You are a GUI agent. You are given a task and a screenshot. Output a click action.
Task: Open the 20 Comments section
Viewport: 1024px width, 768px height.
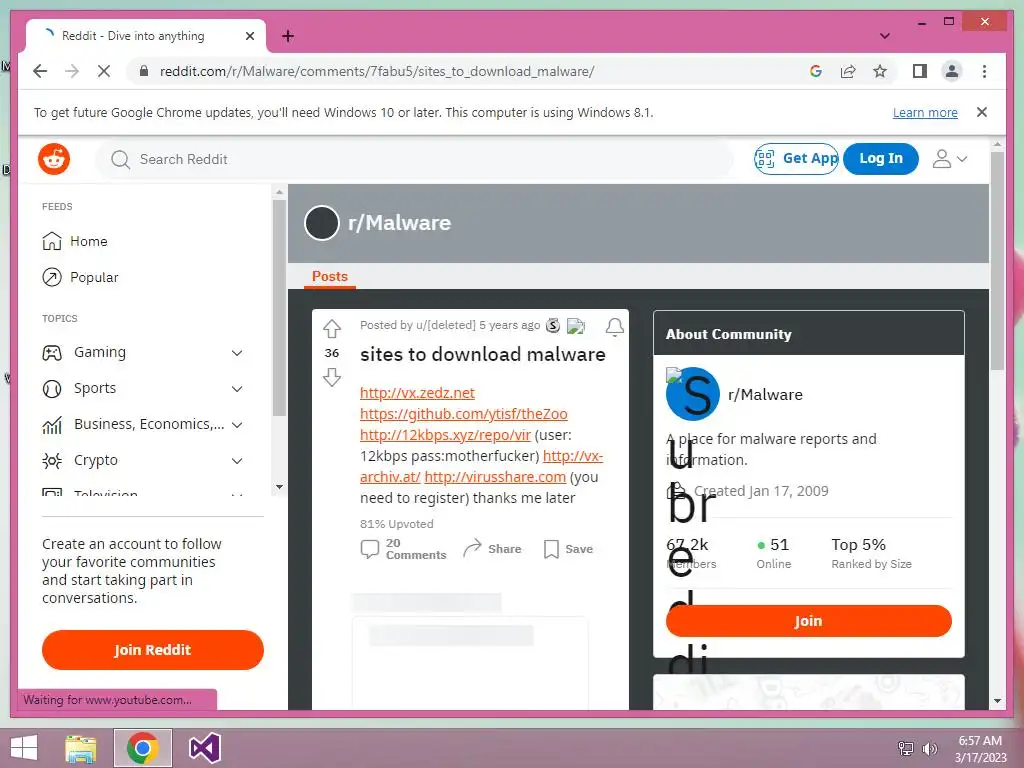(404, 549)
